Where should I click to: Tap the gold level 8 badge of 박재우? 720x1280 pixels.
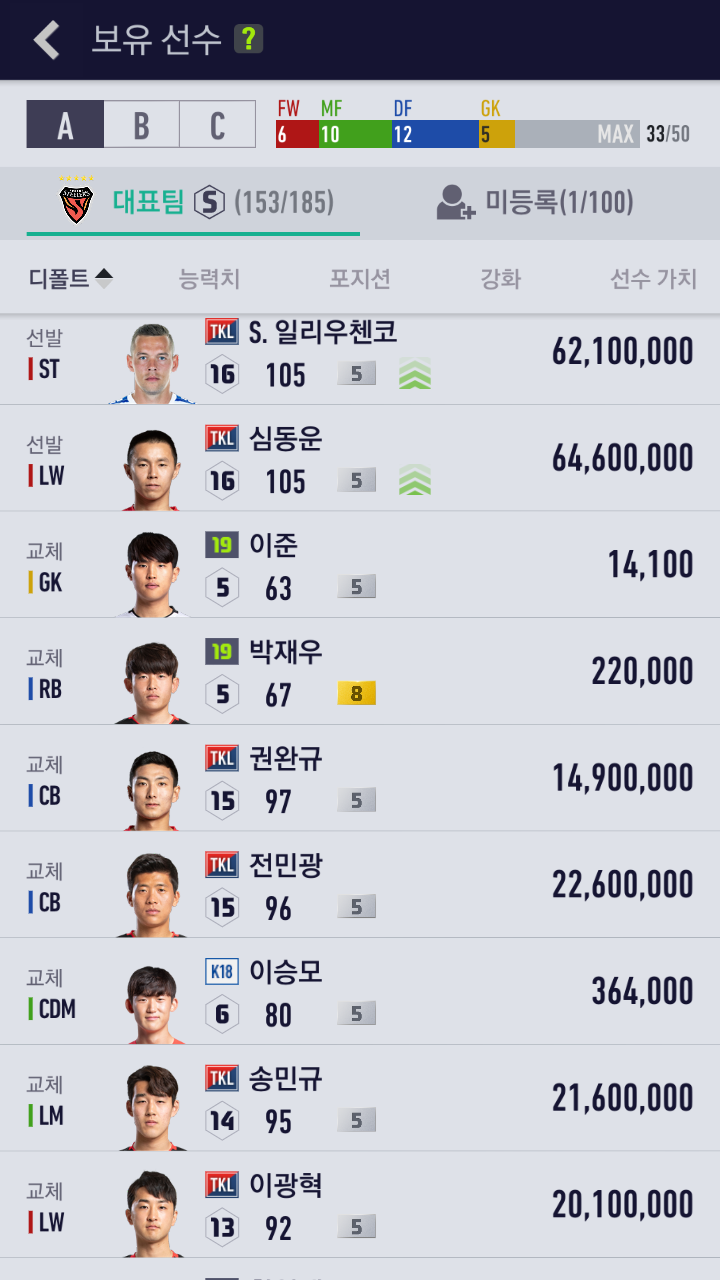[357, 693]
